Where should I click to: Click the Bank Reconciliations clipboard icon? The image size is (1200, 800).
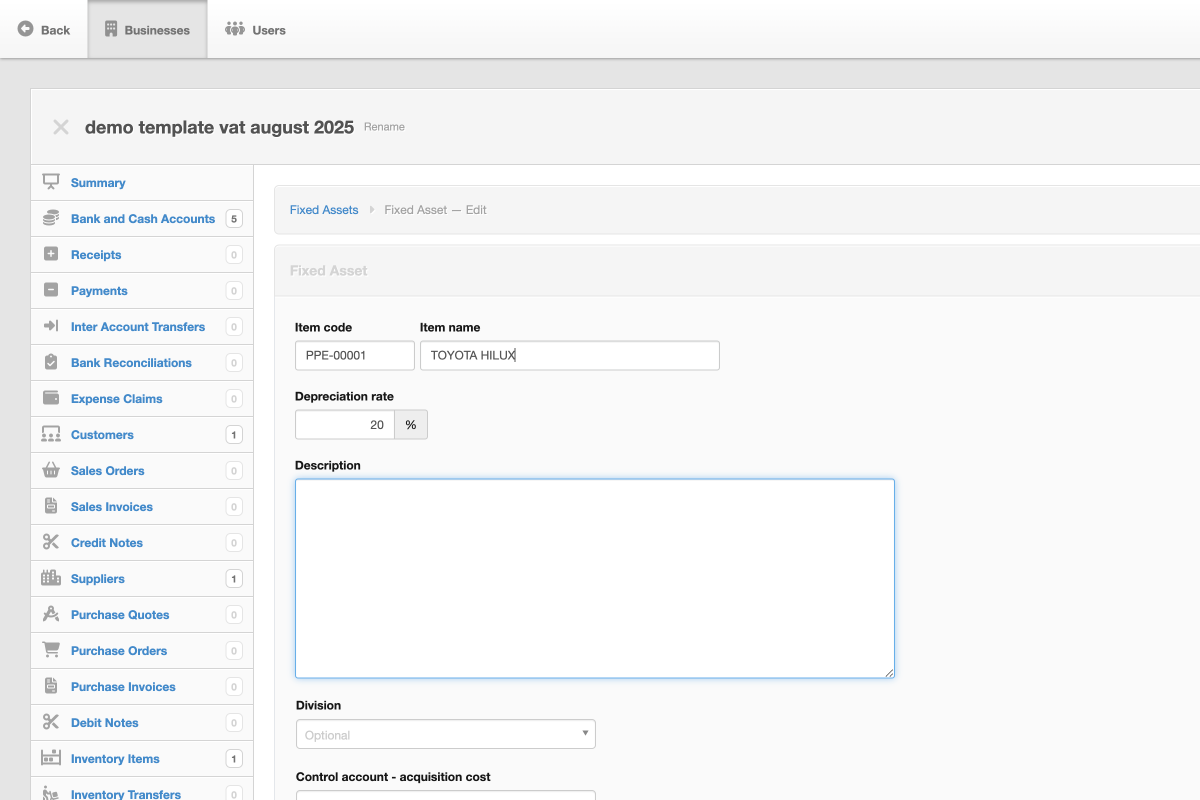coord(51,362)
